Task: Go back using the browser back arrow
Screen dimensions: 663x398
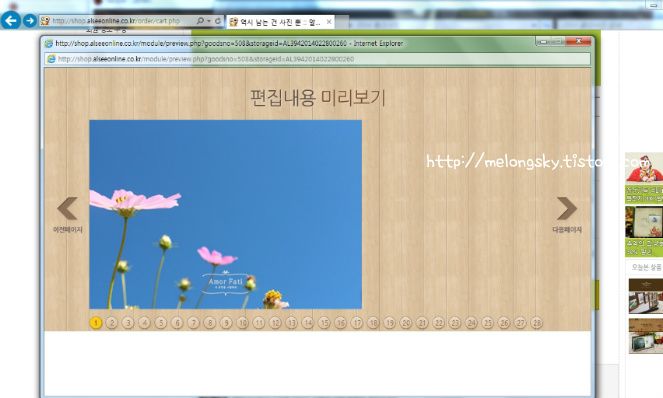Action: tap(11, 20)
